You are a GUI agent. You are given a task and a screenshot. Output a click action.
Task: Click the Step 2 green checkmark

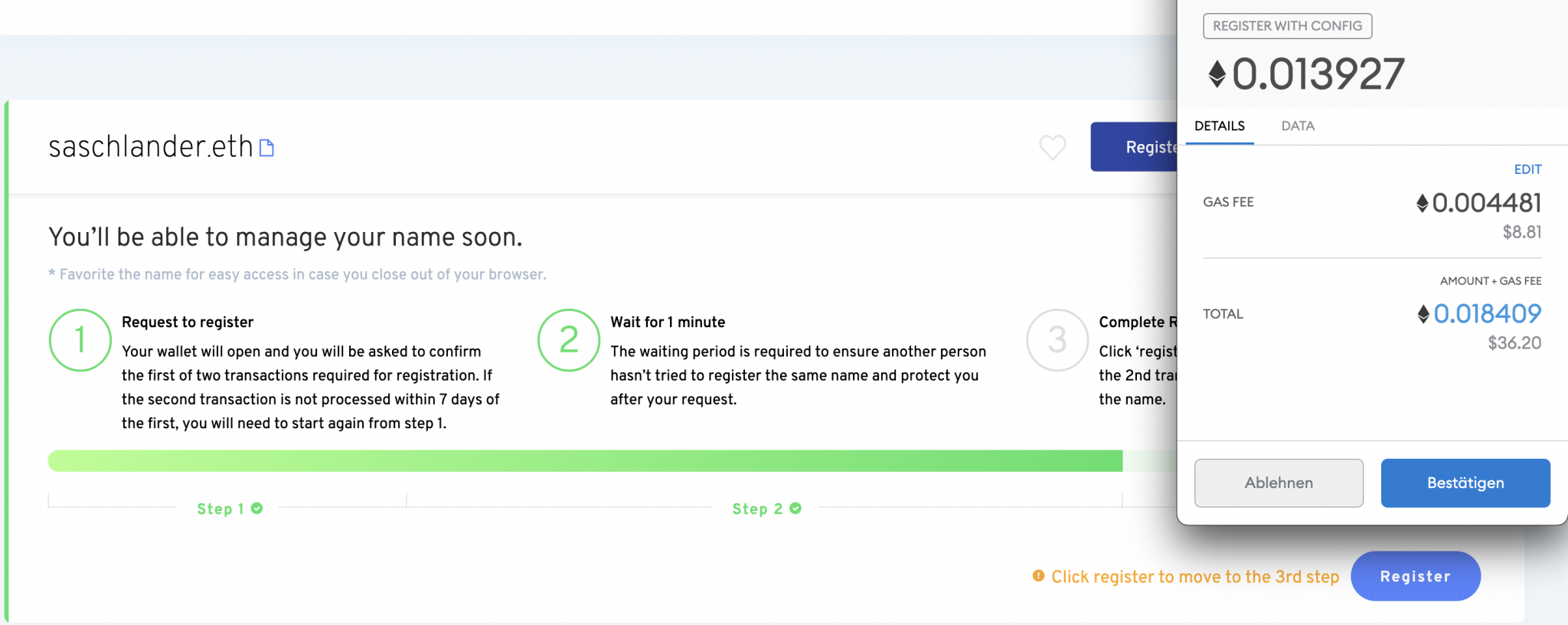tap(795, 509)
